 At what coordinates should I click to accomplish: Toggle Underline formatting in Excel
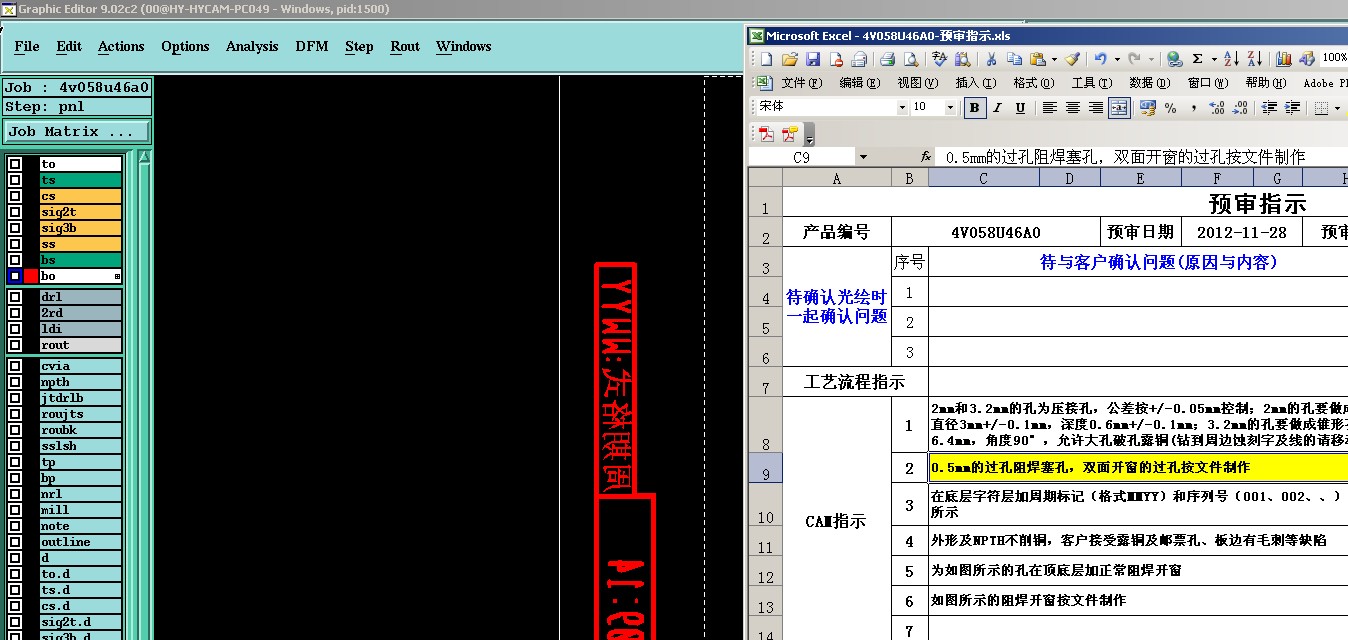coord(1020,108)
